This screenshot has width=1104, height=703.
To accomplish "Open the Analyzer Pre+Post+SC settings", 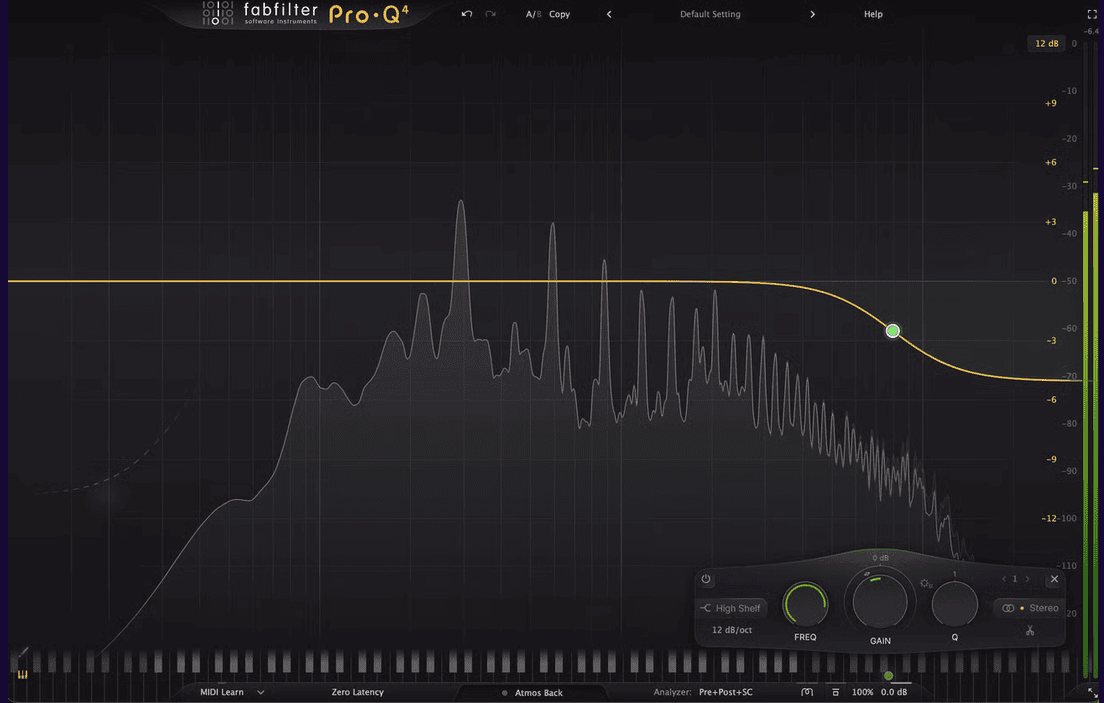I will [703, 692].
